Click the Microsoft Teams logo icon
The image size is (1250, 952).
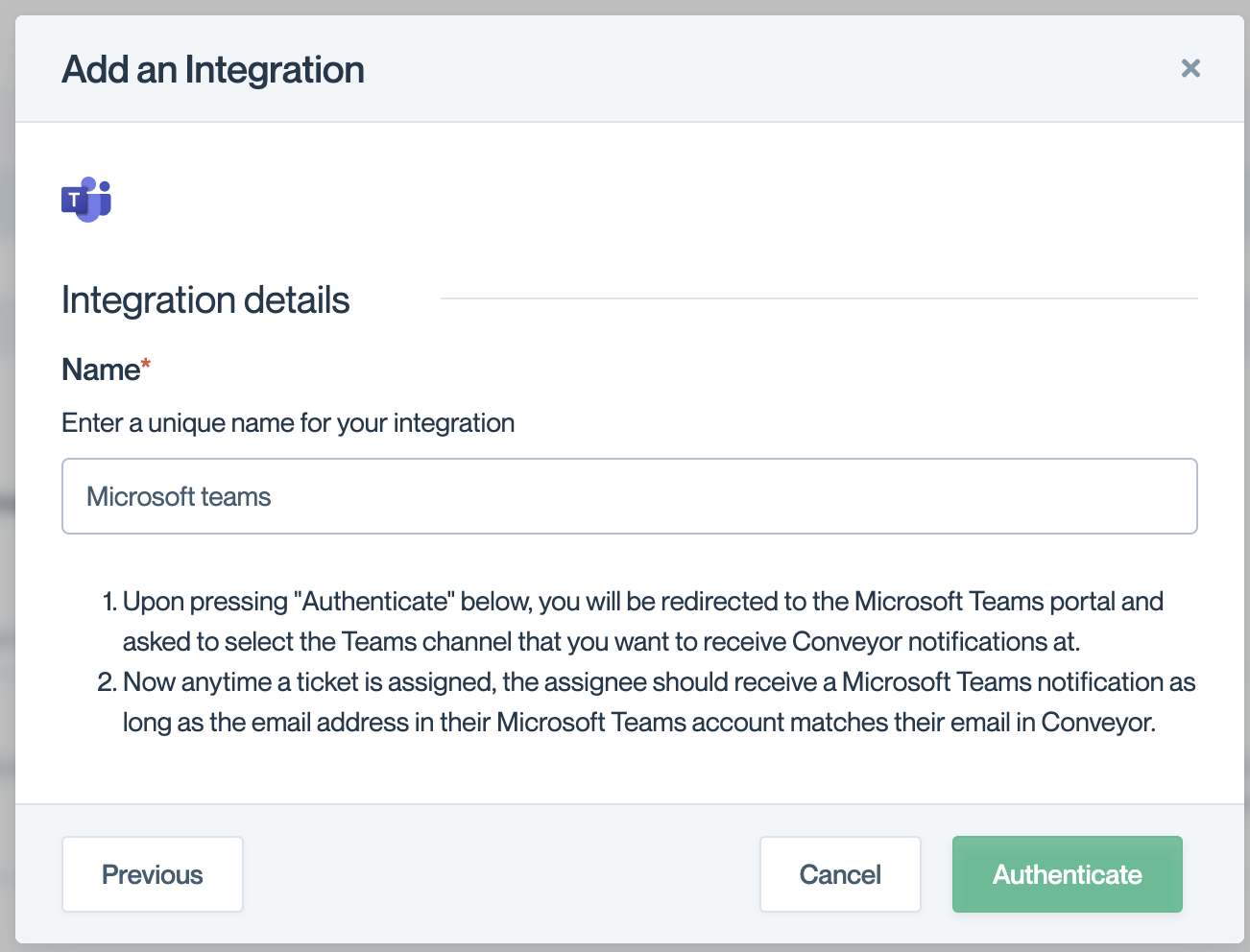pos(86,199)
